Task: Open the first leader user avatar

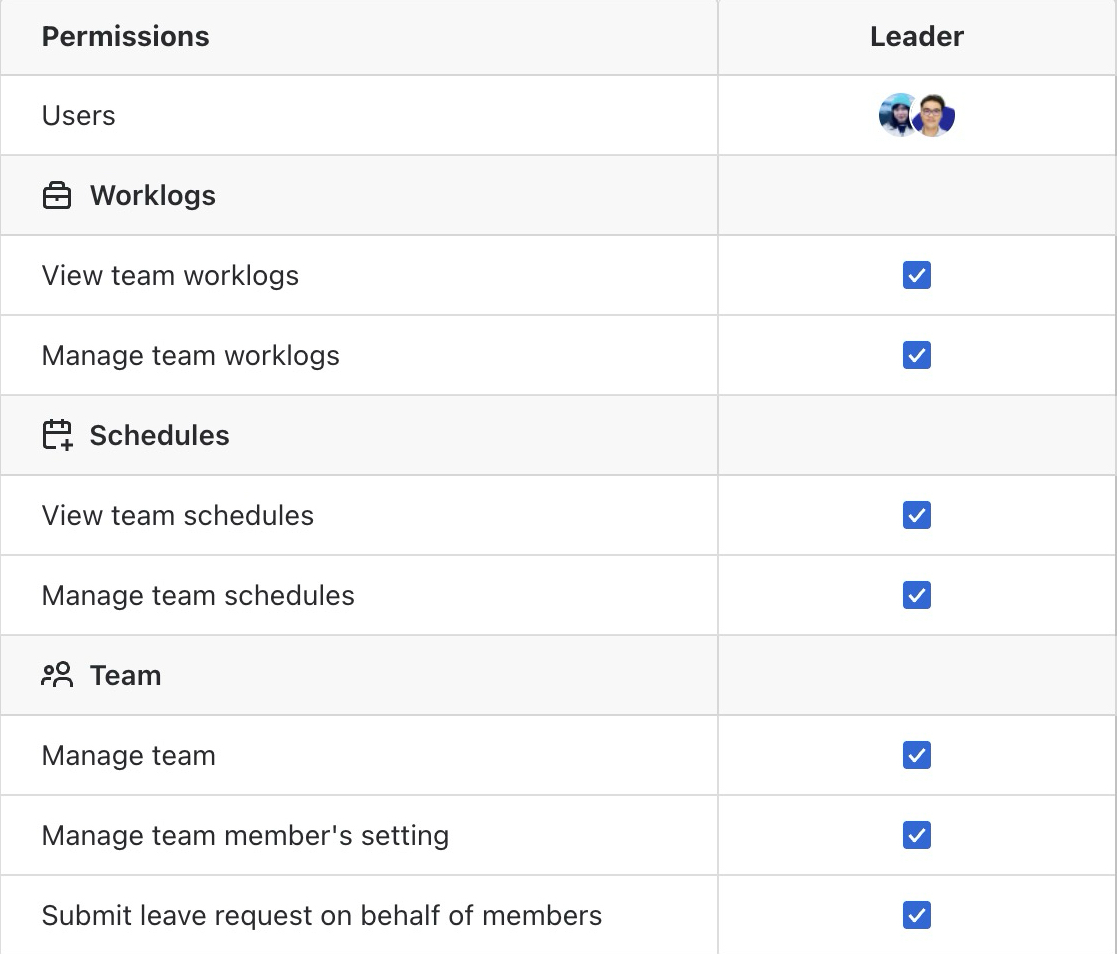Action: click(898, 115)
